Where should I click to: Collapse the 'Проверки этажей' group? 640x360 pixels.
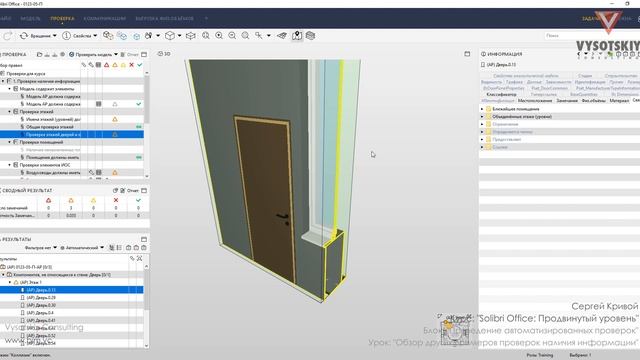10,111
